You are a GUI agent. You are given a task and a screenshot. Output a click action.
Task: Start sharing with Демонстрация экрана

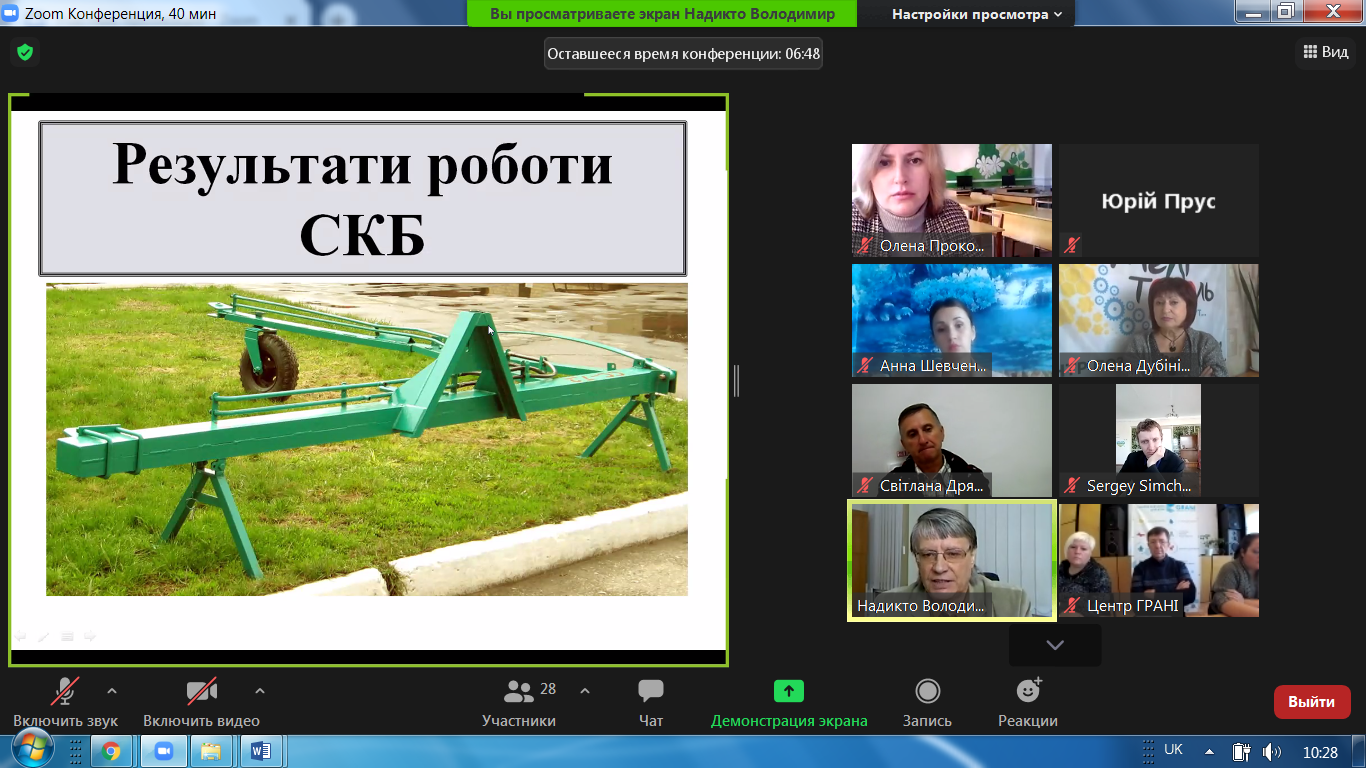[x=789, y=702]
